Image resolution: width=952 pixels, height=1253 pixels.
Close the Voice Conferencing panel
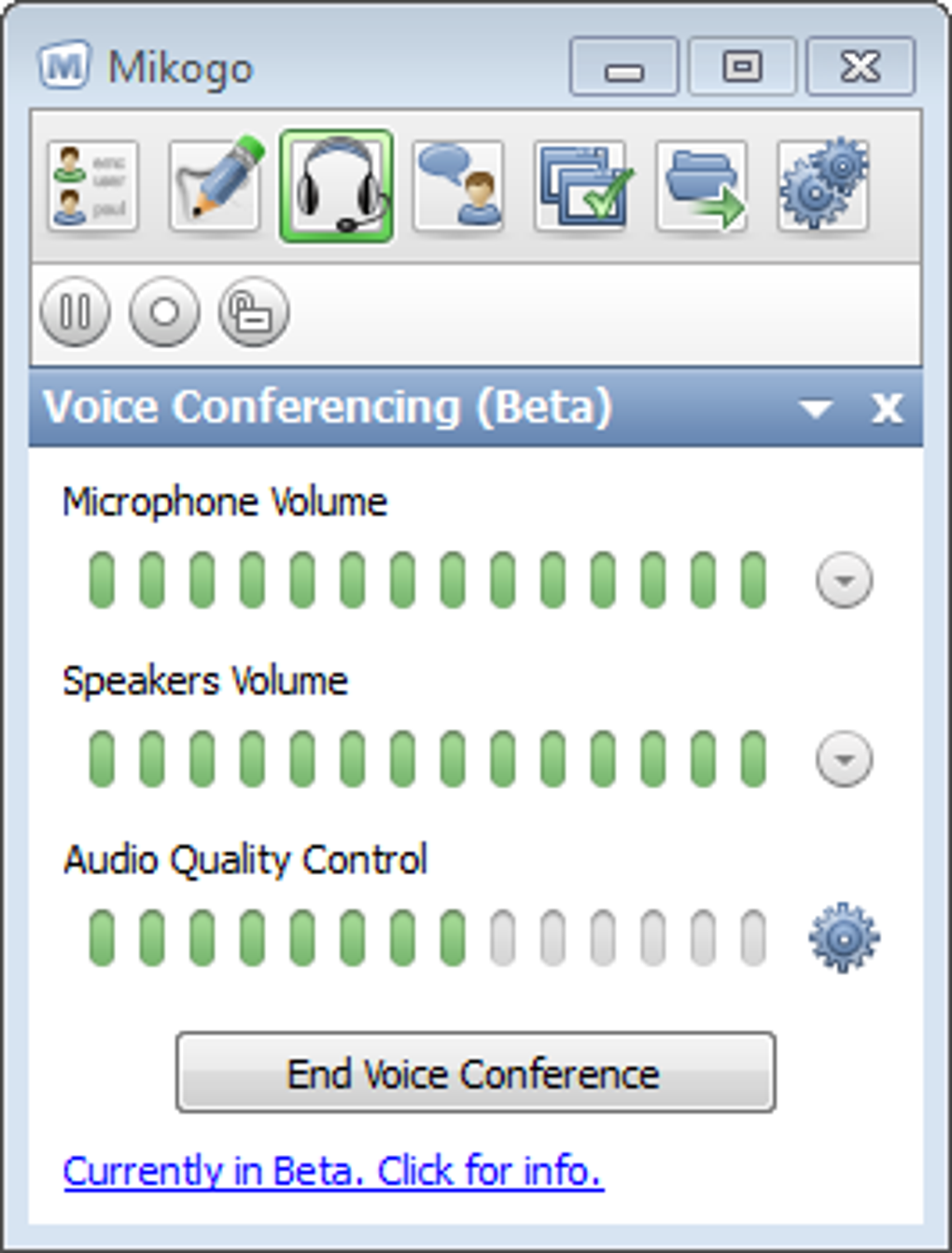click(x=887, y=408)
